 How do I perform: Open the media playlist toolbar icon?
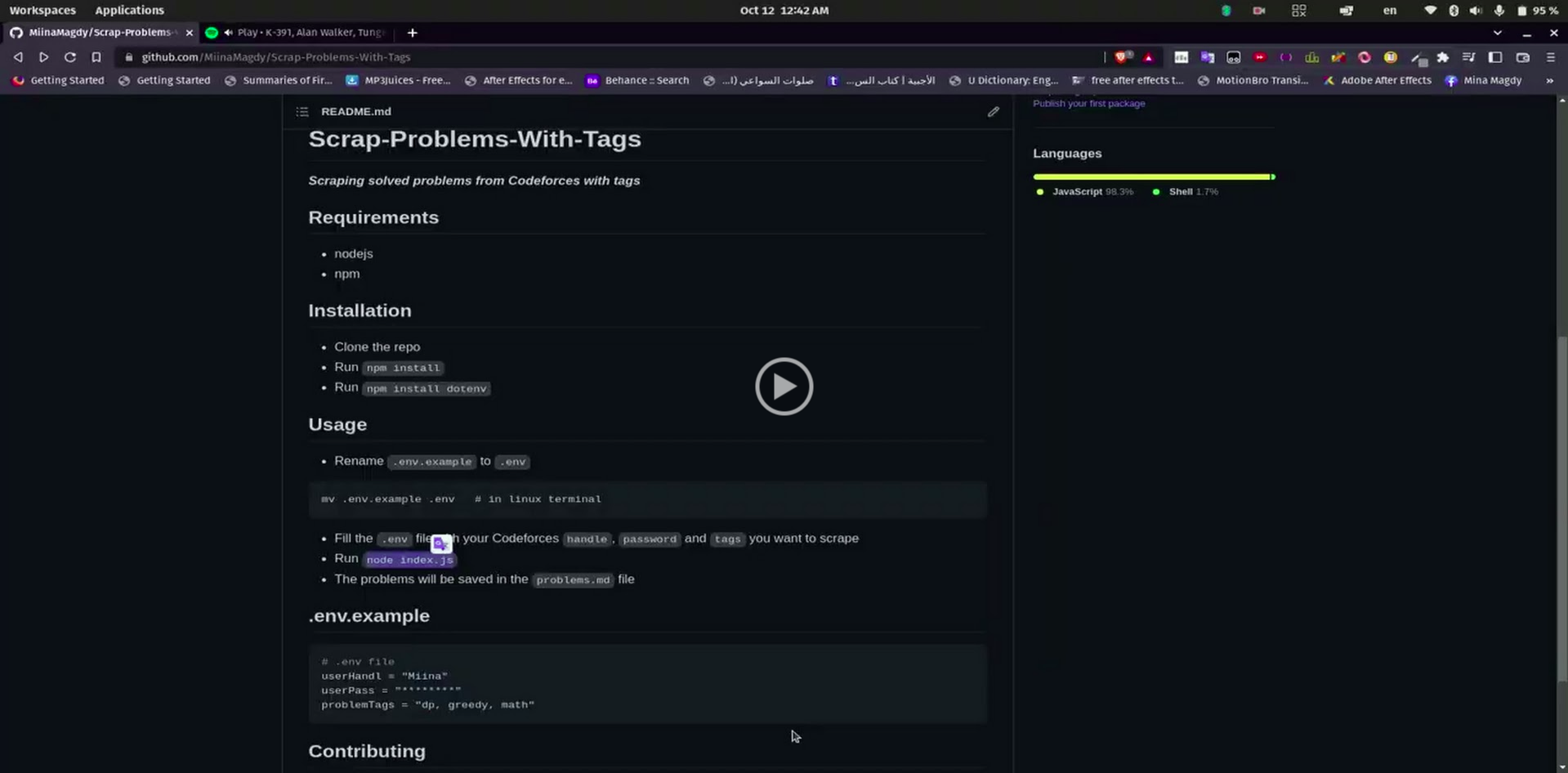(x=1469, y=57)
